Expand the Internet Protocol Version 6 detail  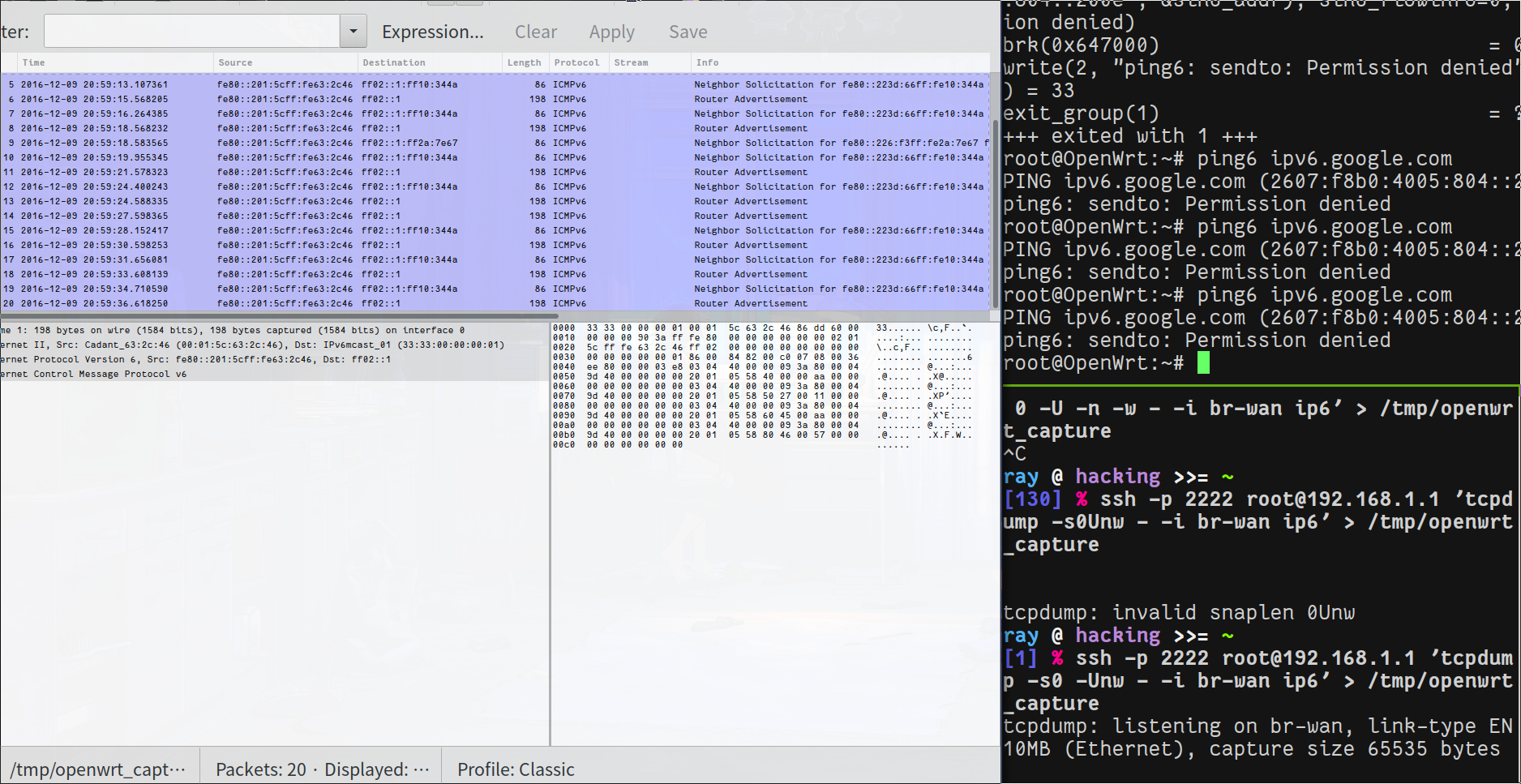point(275,359)
